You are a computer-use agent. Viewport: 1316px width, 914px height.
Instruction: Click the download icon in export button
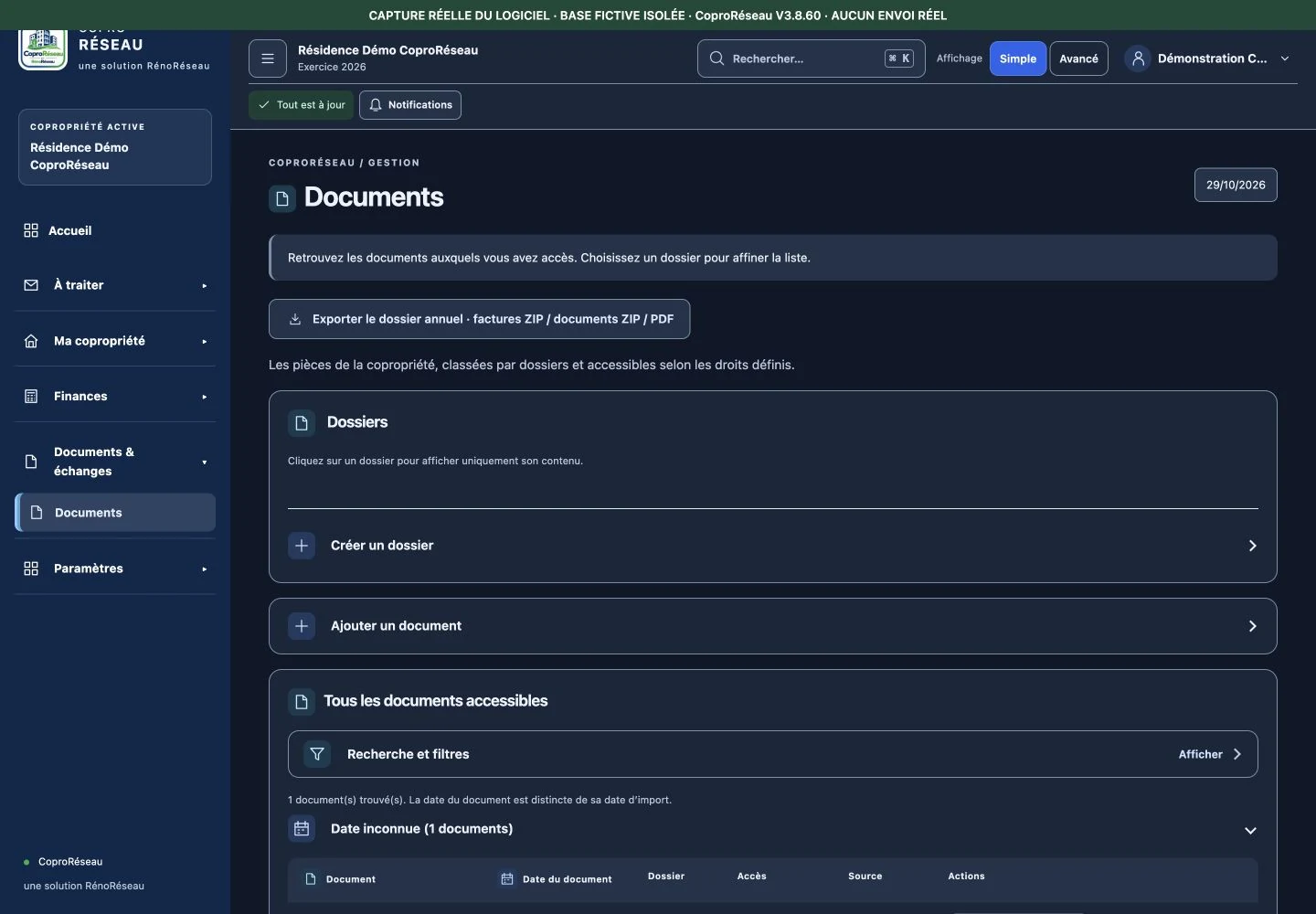pos(295,319)
